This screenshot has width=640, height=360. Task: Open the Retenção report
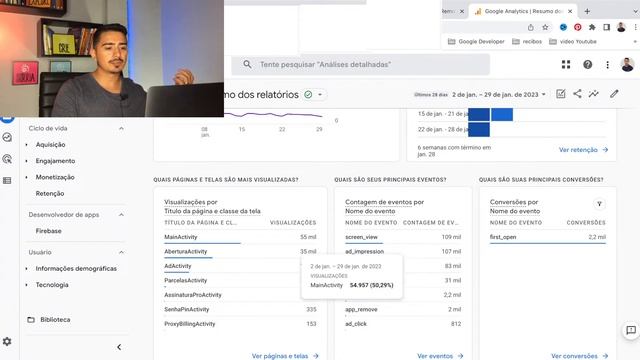(50, 193)
